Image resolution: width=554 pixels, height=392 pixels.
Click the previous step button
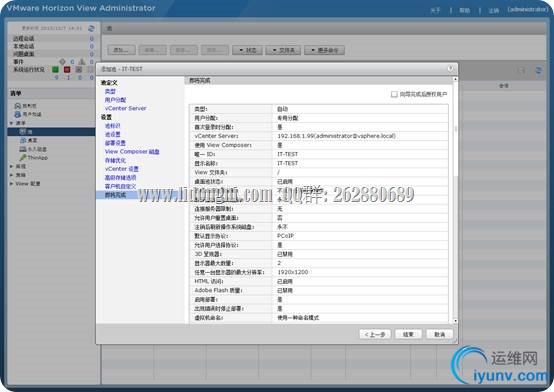click(375, 334)
